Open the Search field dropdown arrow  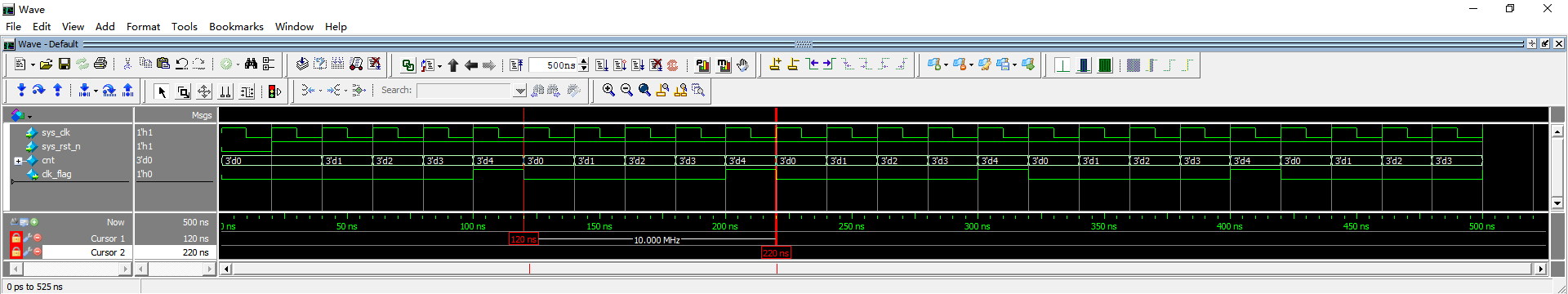click(x=519, y=91)
